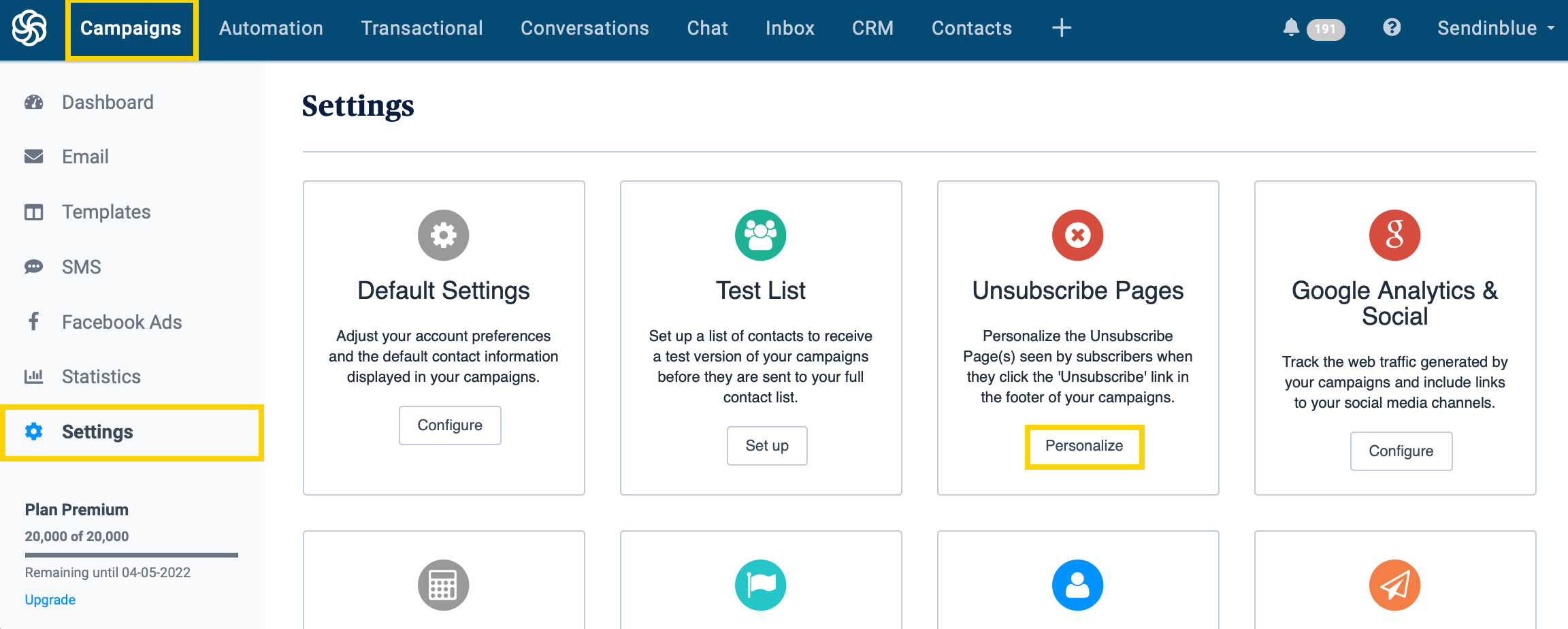Select the Facebook Ads icon

pos(33,321)
